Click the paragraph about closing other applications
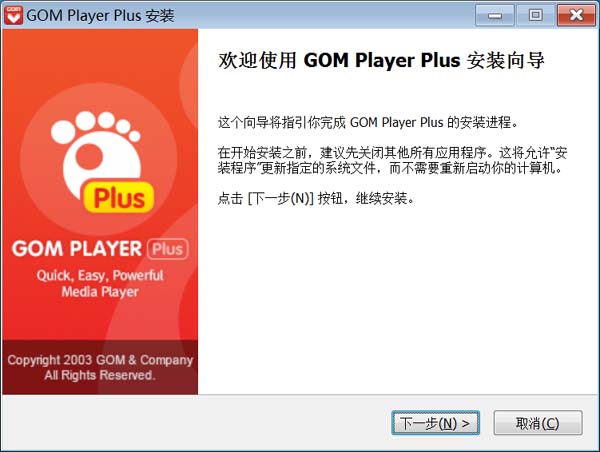Viewport: 600px width, 452px height. [x=392, y=160]
